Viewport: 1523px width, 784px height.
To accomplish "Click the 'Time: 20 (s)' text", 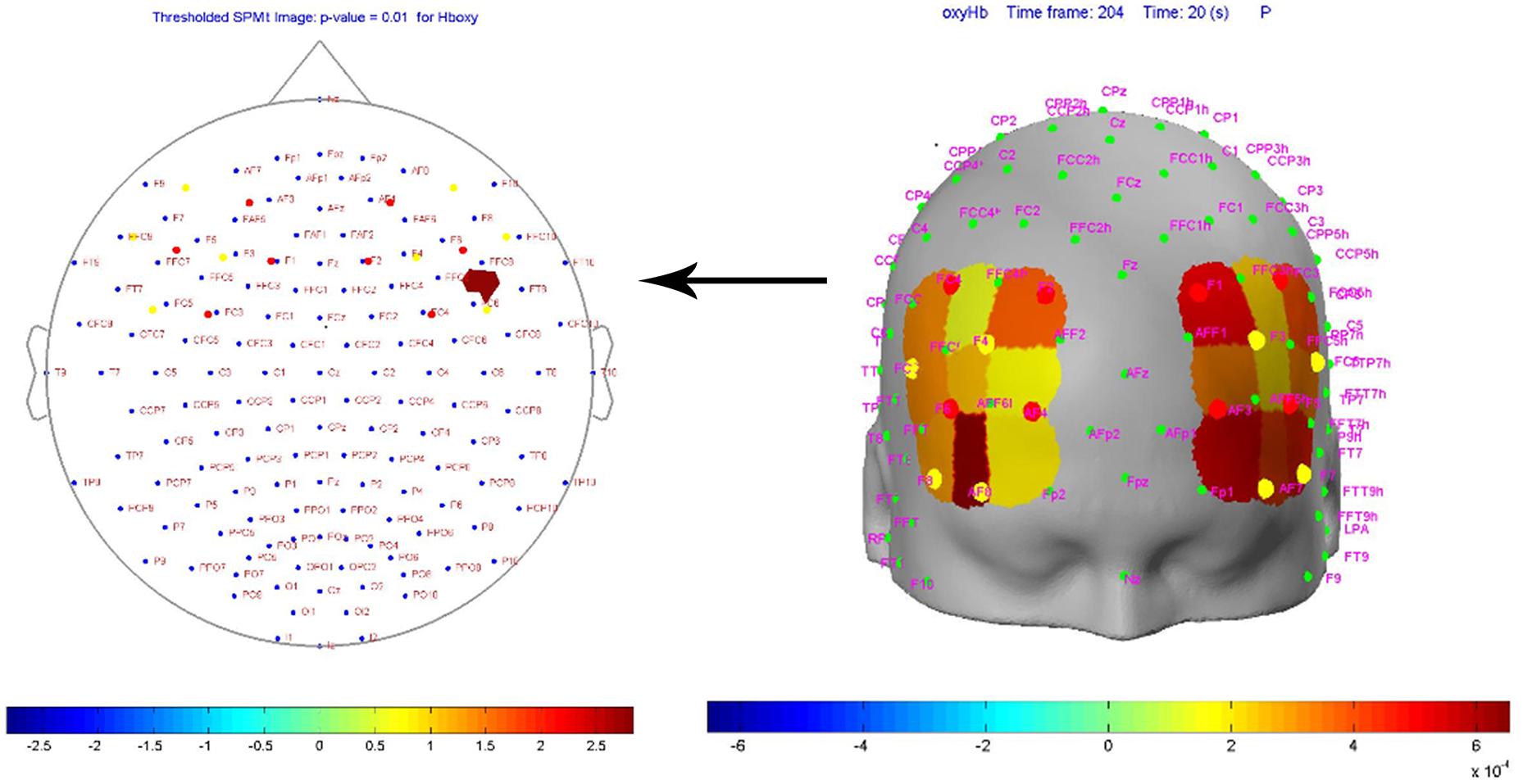I will (x=1185, y=12).
